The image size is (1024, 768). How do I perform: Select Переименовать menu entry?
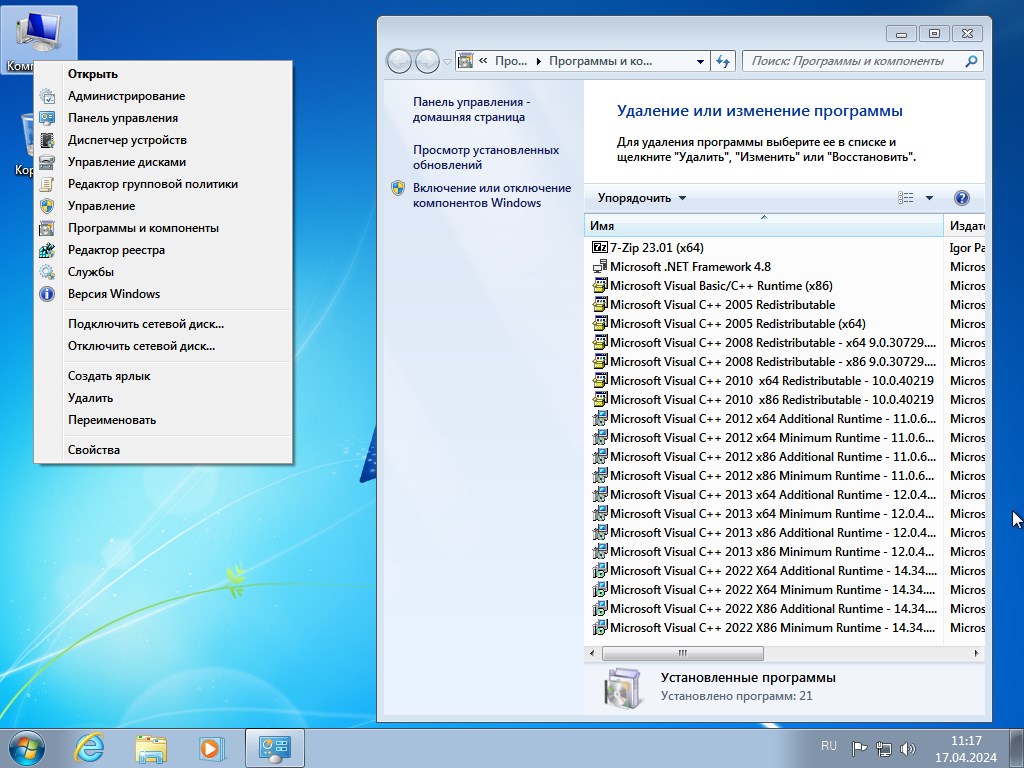coord(163,420)
